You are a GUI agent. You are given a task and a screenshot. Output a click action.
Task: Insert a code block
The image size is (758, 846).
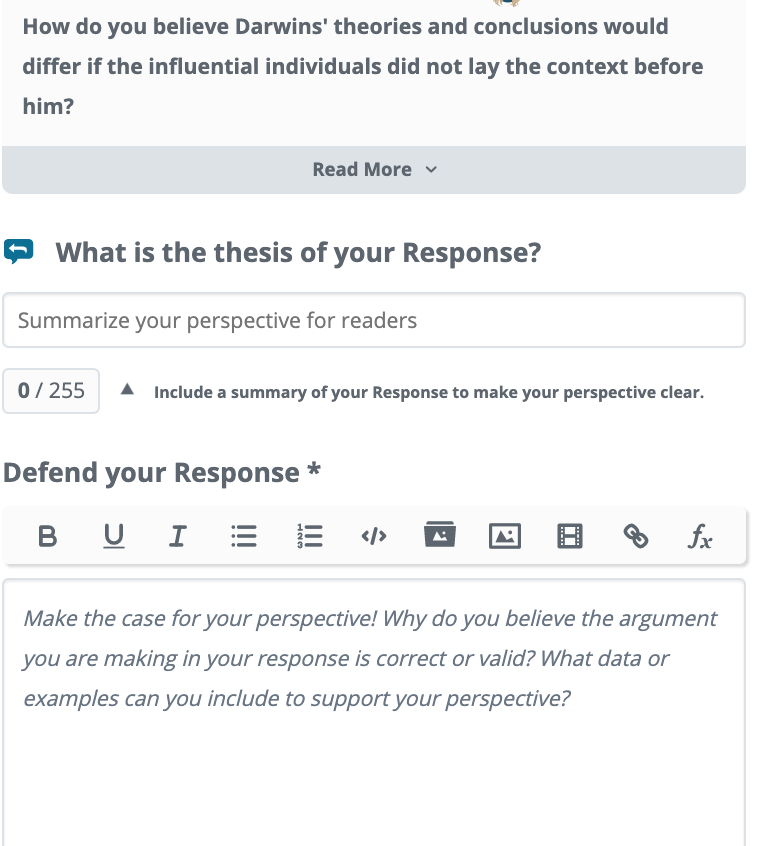[x=374, y=536]
